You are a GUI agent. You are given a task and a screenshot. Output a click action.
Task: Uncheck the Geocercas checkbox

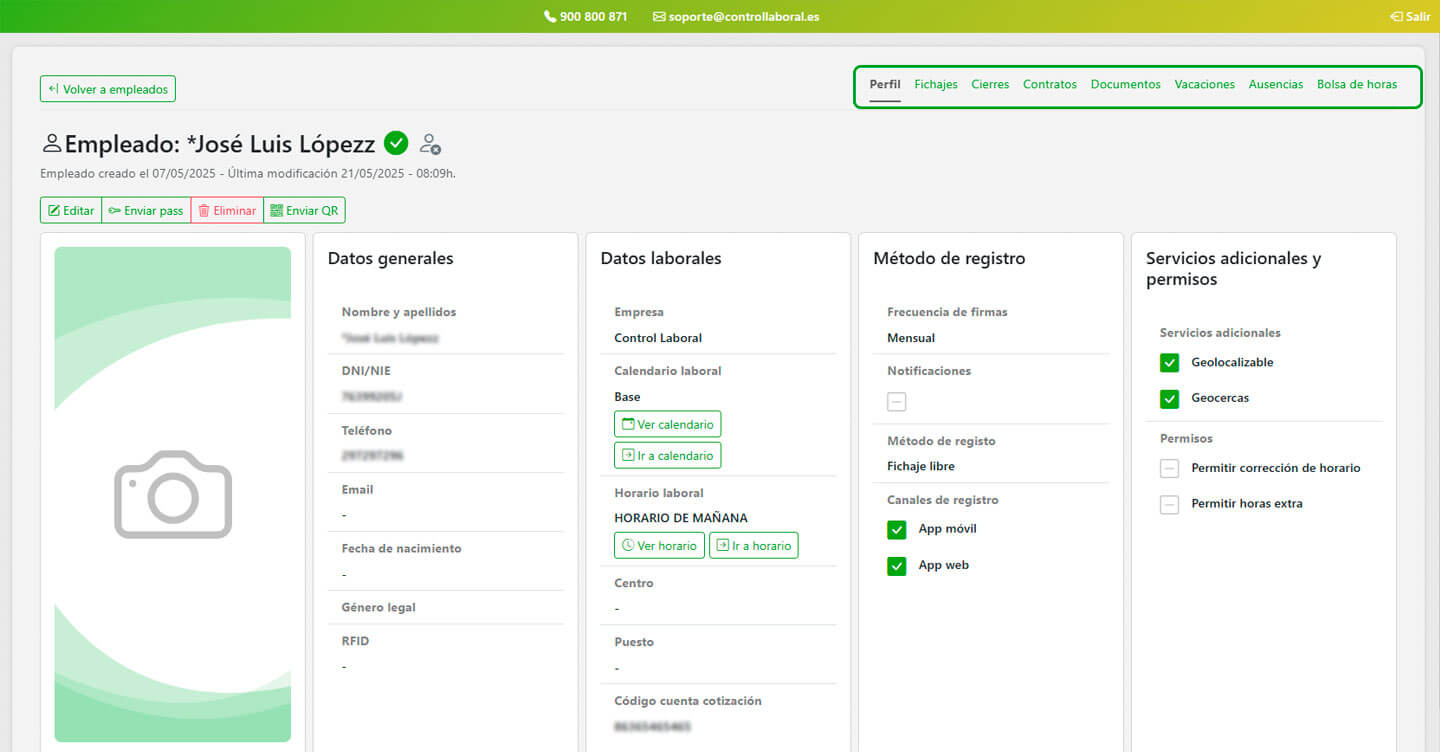[1169, 398]
